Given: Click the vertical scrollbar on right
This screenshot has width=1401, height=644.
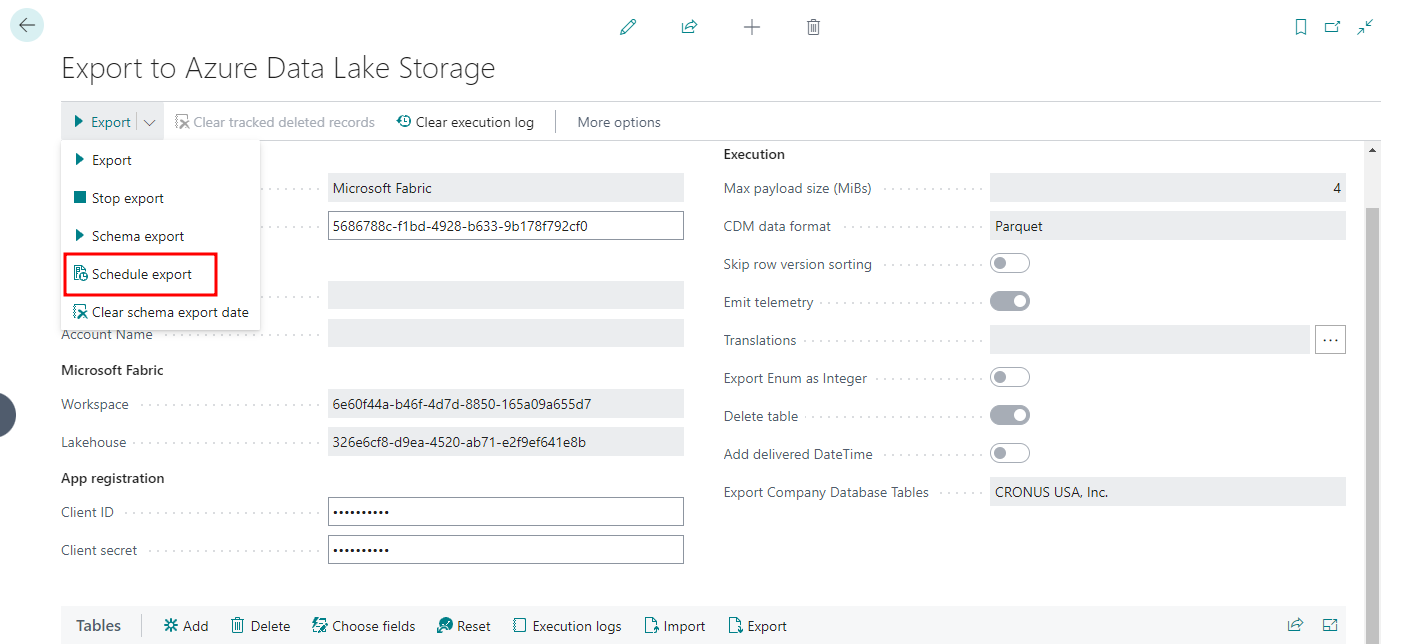Looking at the screenshot, I should pyautogui.click(x=1371, y=400).
